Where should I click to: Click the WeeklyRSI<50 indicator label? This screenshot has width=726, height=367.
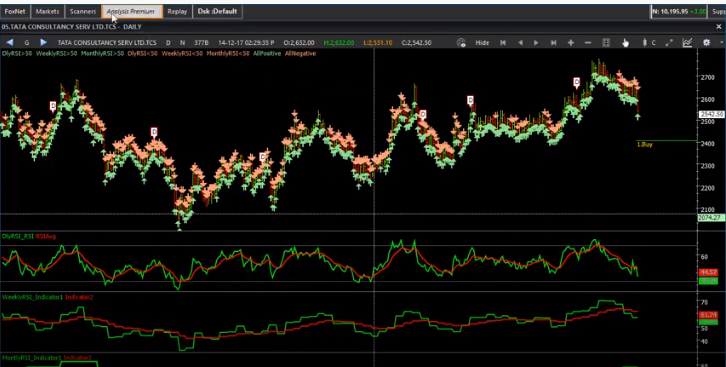[x=182, y=54]
